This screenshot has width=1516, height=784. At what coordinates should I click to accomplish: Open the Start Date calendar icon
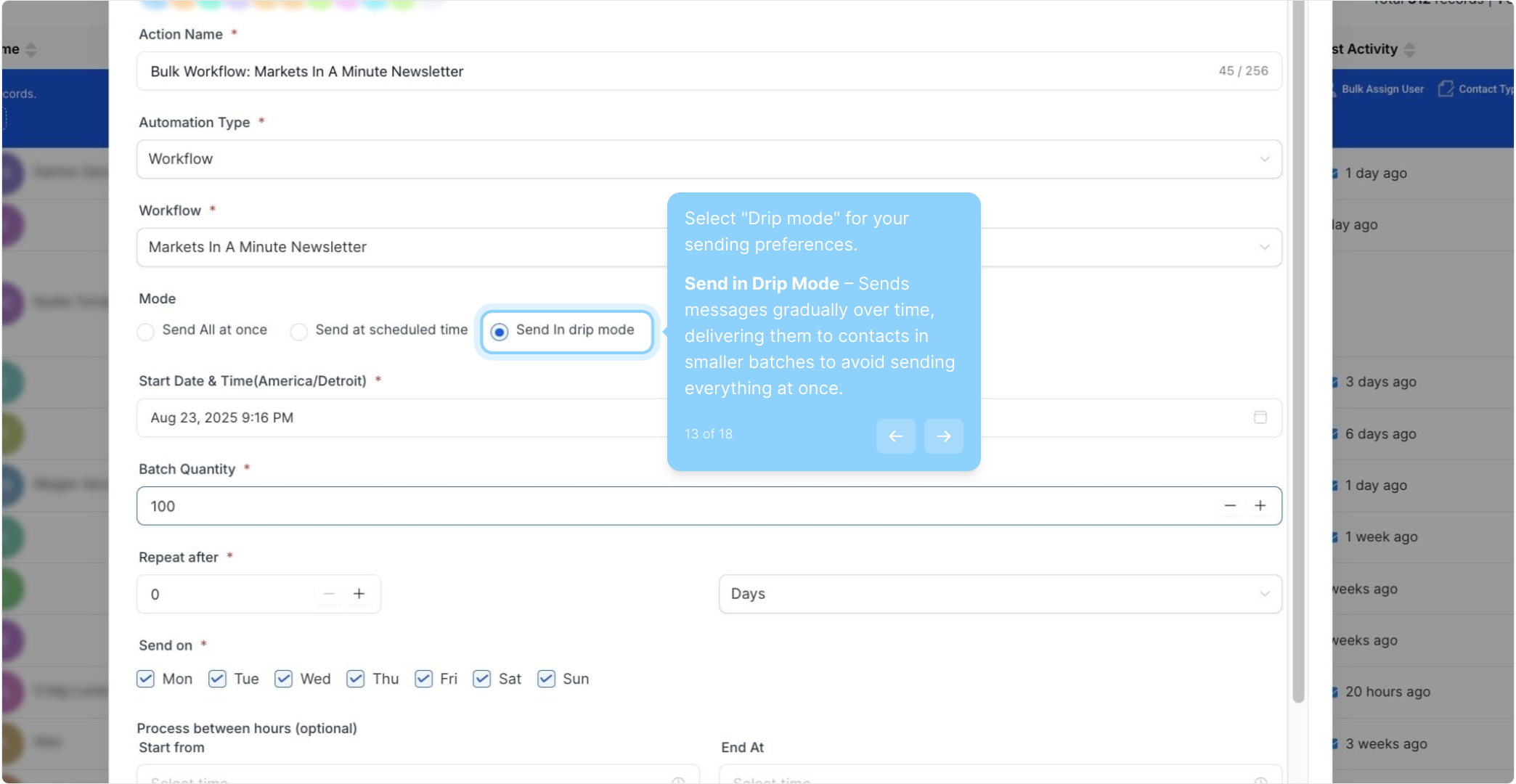1260,417
